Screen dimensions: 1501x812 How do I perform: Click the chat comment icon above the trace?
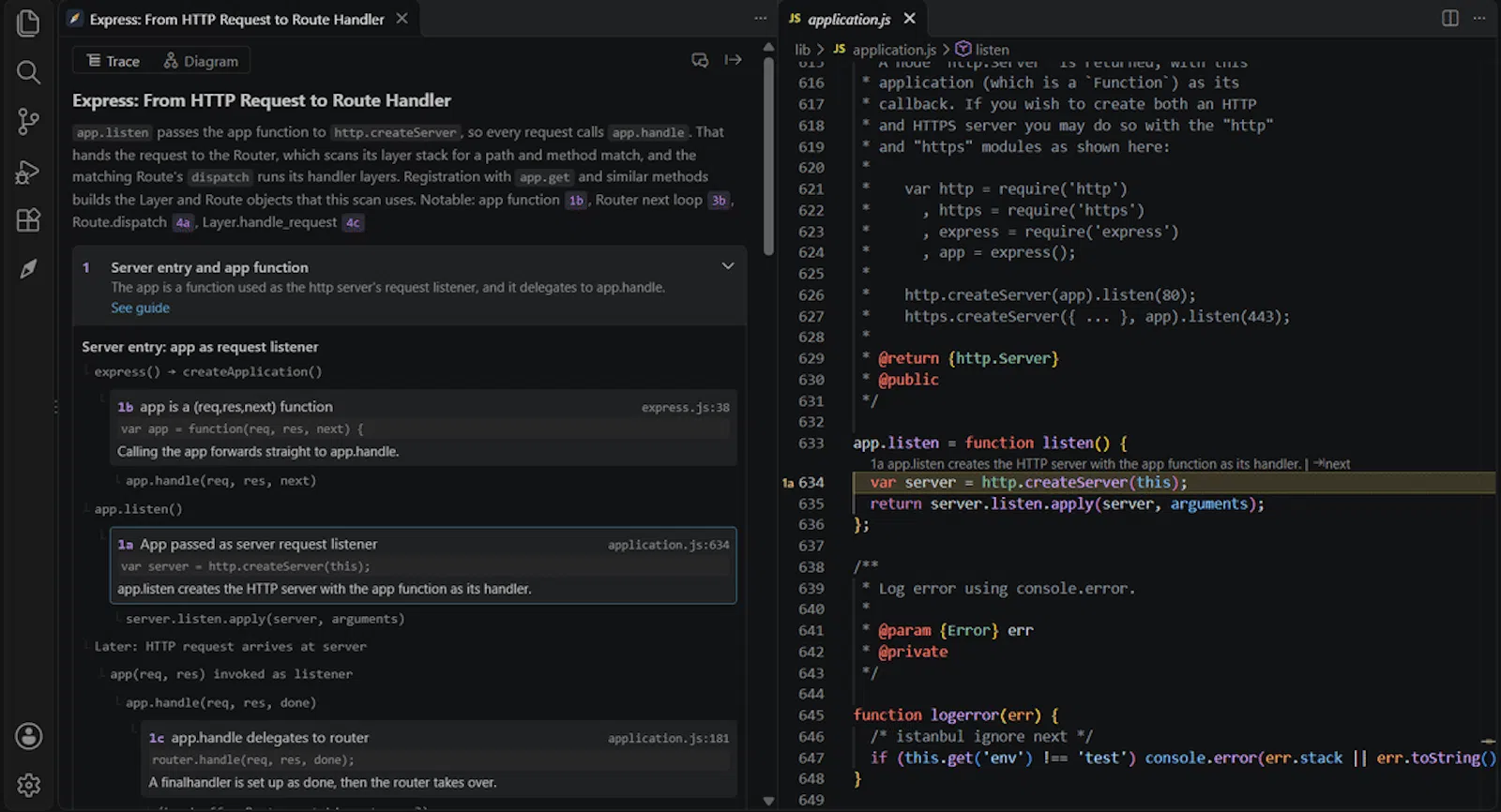point(700,60)
